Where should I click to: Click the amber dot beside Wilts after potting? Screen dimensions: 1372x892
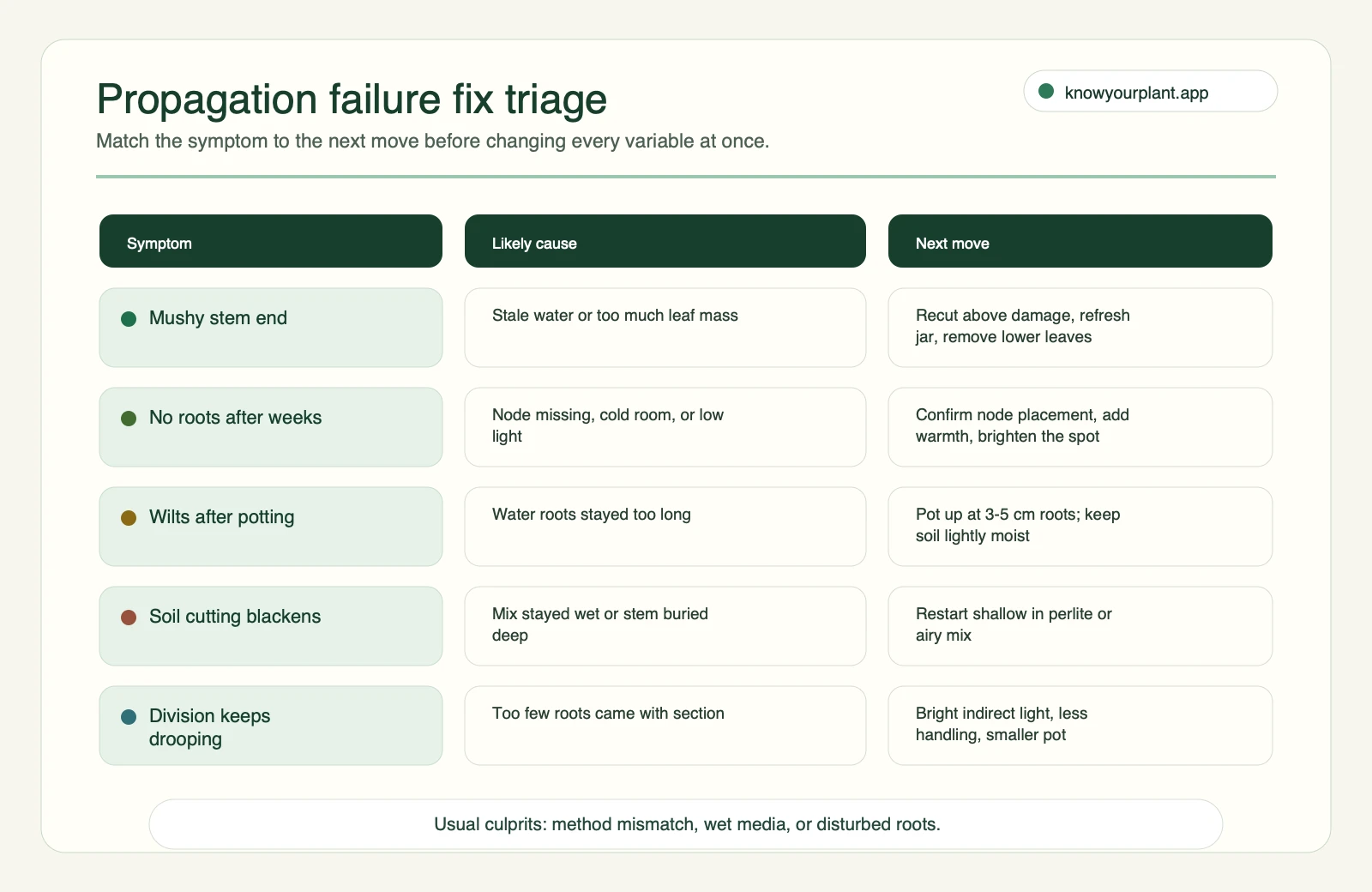[129, 518]
